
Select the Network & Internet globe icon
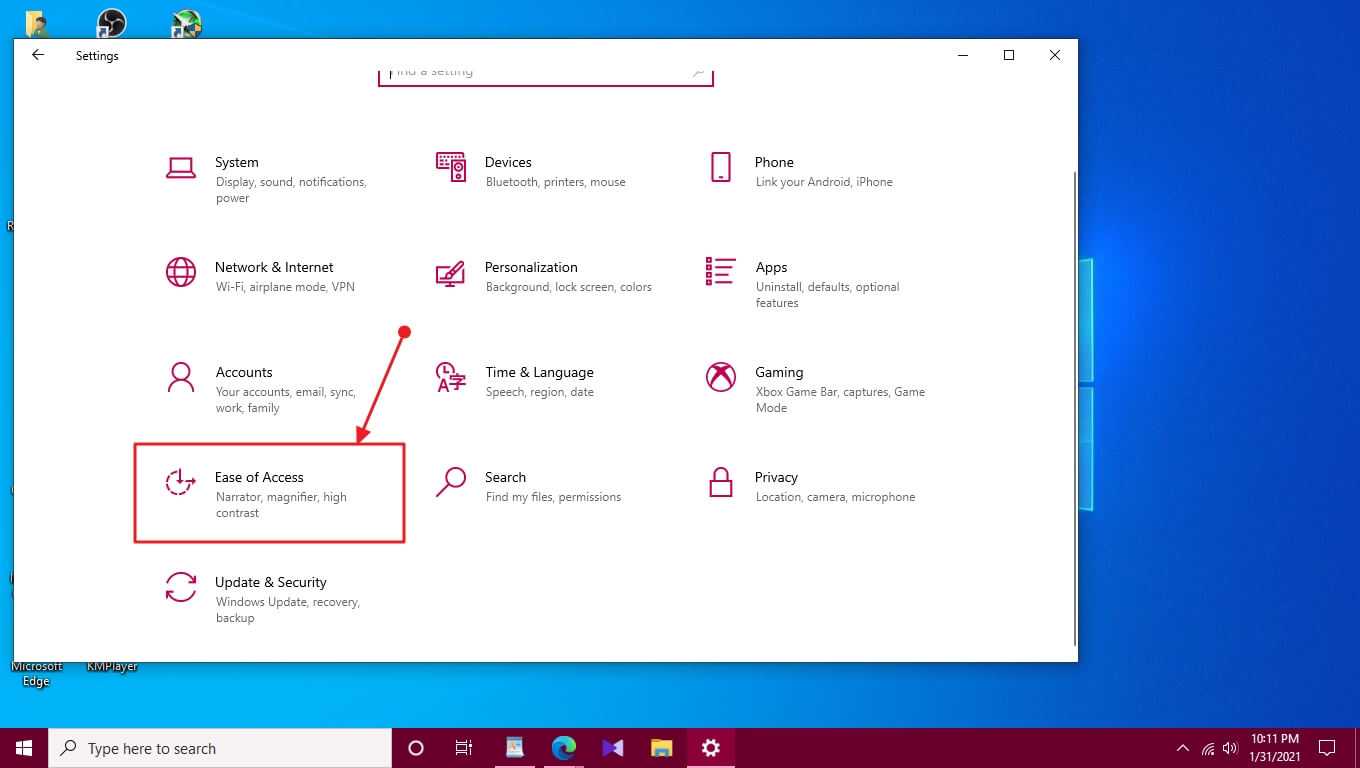(x=181, y=272)
